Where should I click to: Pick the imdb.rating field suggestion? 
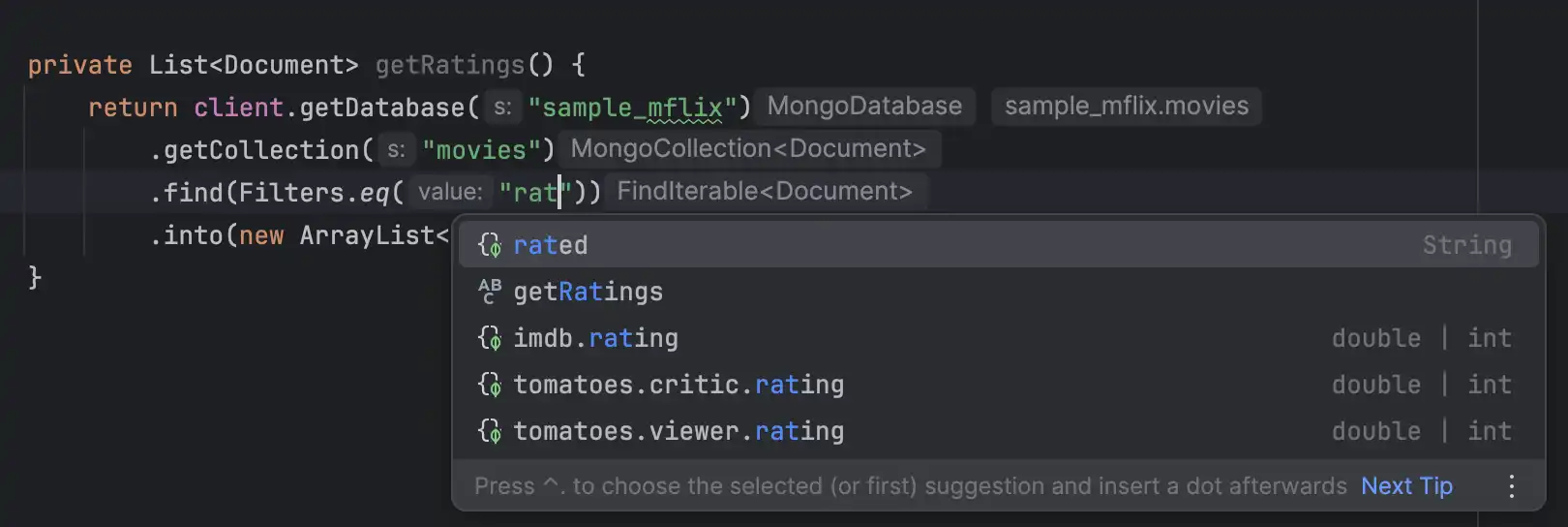coord(596,338)
